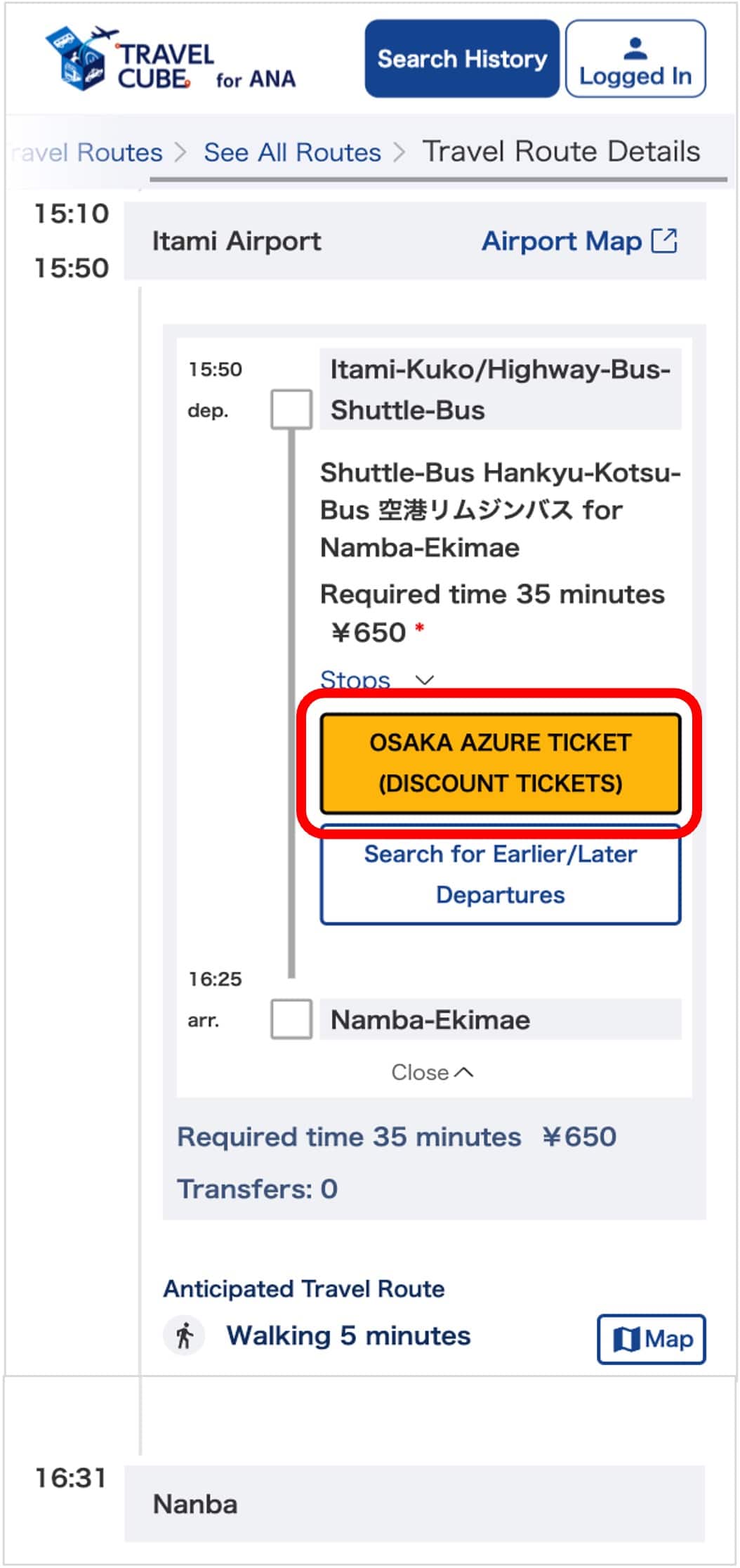Click the arrival square marker at Namba-Ekimae

291,1019
